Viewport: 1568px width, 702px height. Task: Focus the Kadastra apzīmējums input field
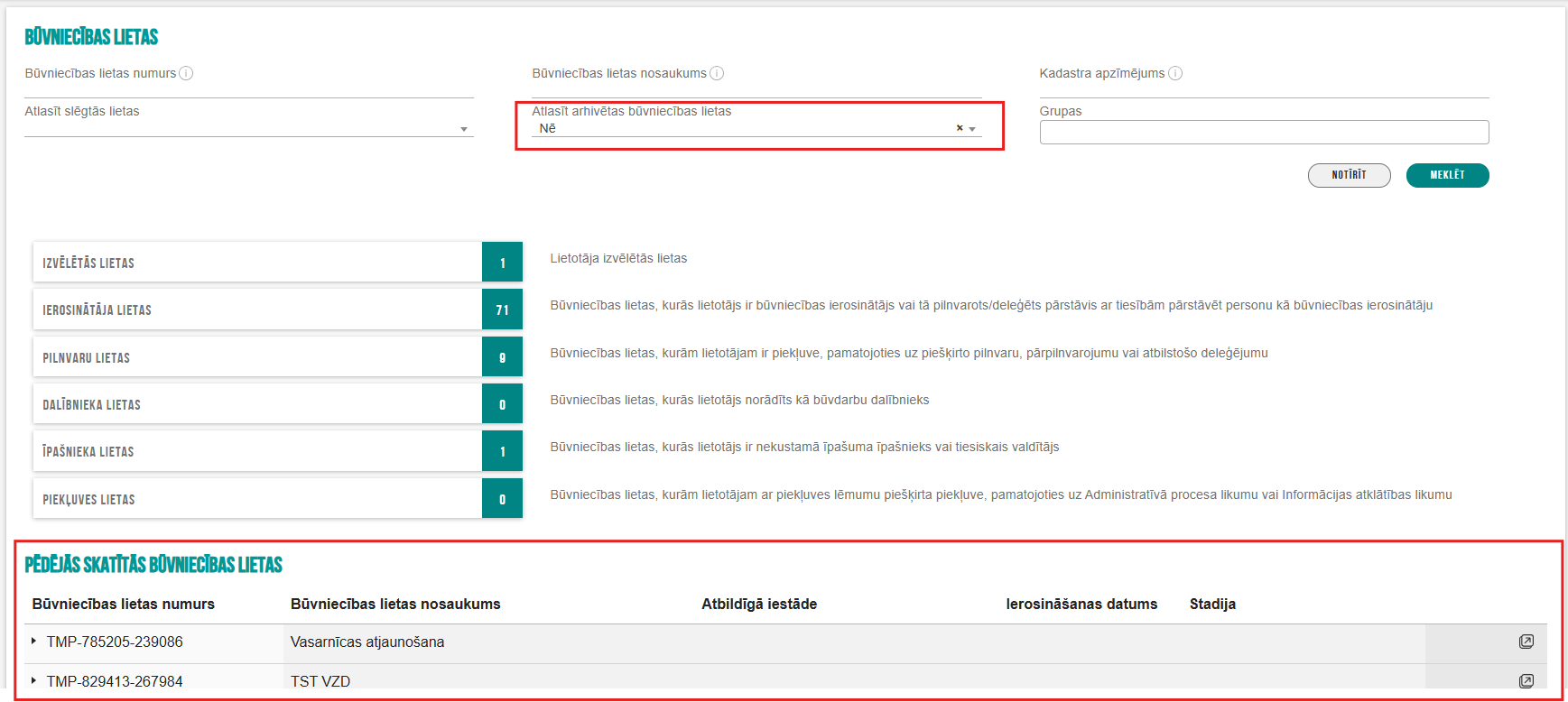click(1263, 88)
